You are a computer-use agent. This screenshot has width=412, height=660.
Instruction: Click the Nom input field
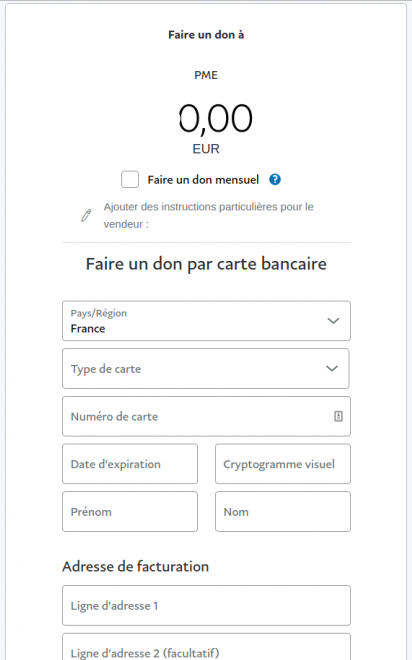point(283,511)
